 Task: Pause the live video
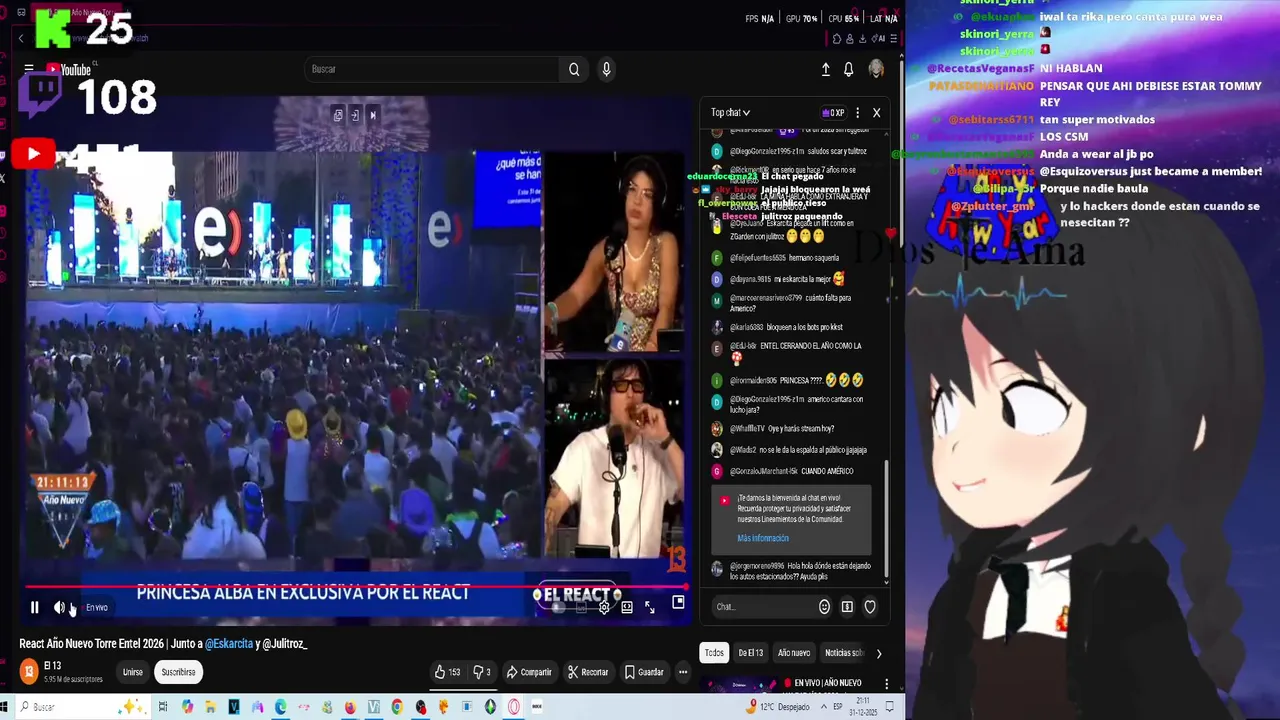[x=34, y=607]
